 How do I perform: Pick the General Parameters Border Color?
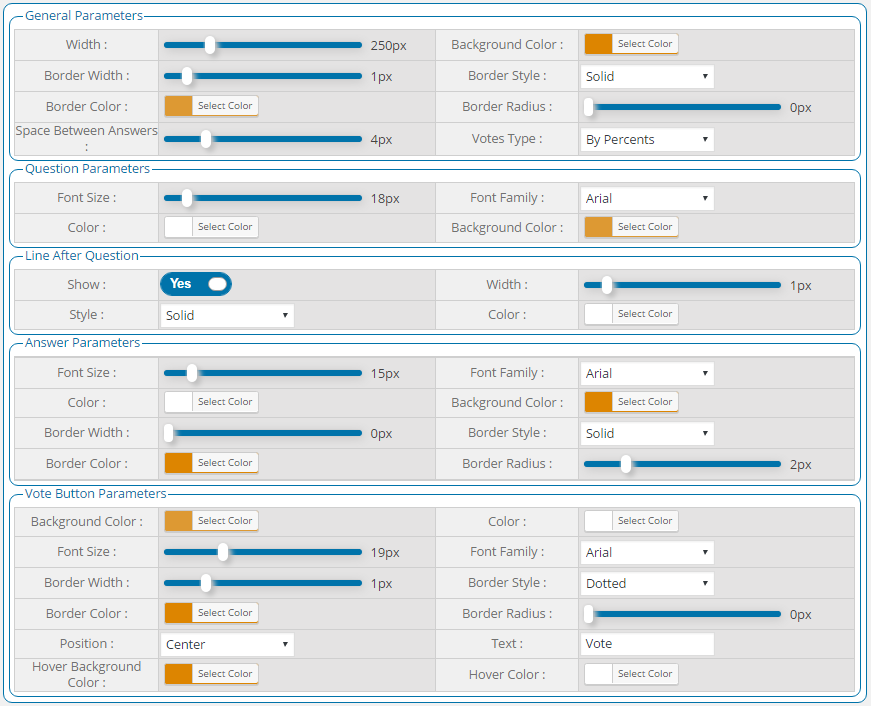(x=211, y=106)
